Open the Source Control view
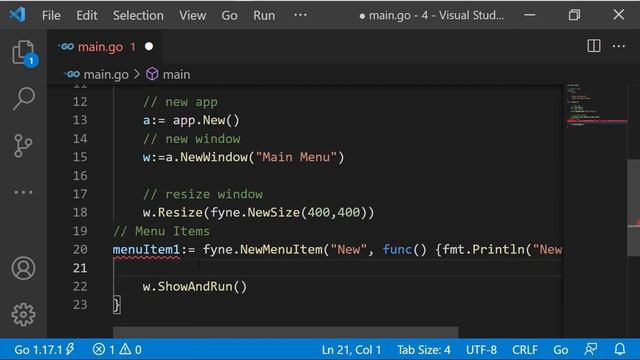The width and height of the screenshot is (640, 360). point(23,145)
